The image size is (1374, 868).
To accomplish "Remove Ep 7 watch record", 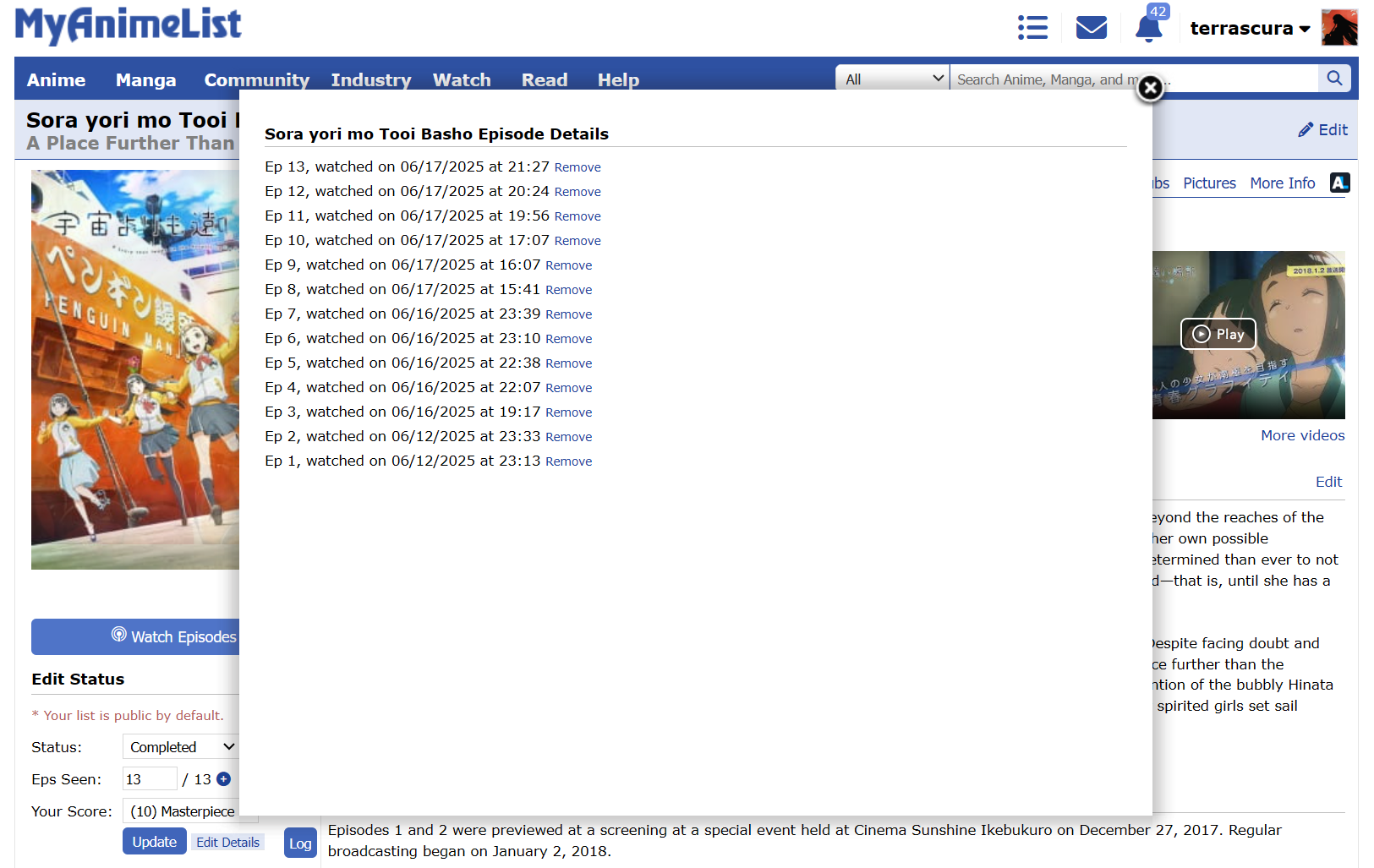I will coord(569,314).
